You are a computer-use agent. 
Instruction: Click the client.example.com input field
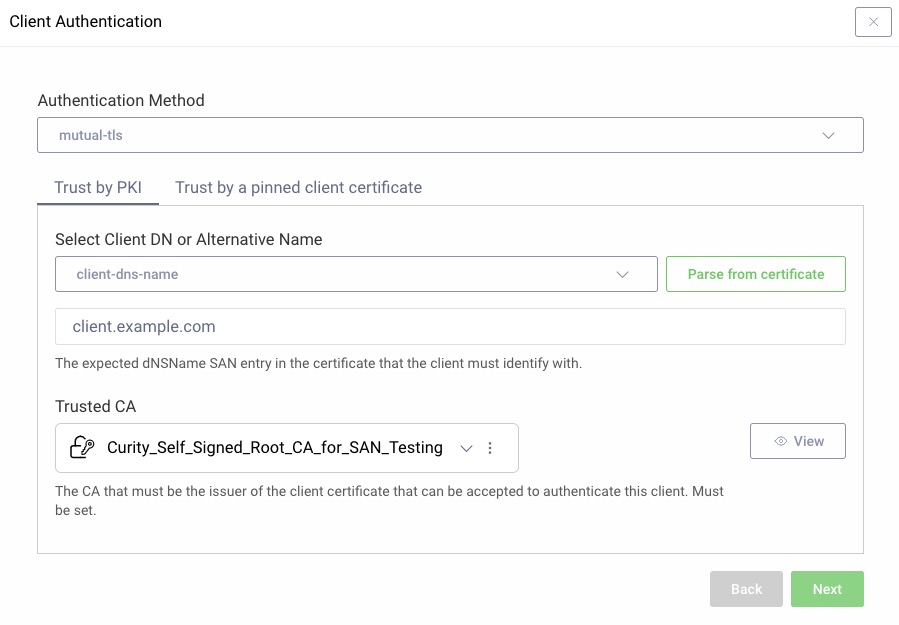click(x=450, y=326)
